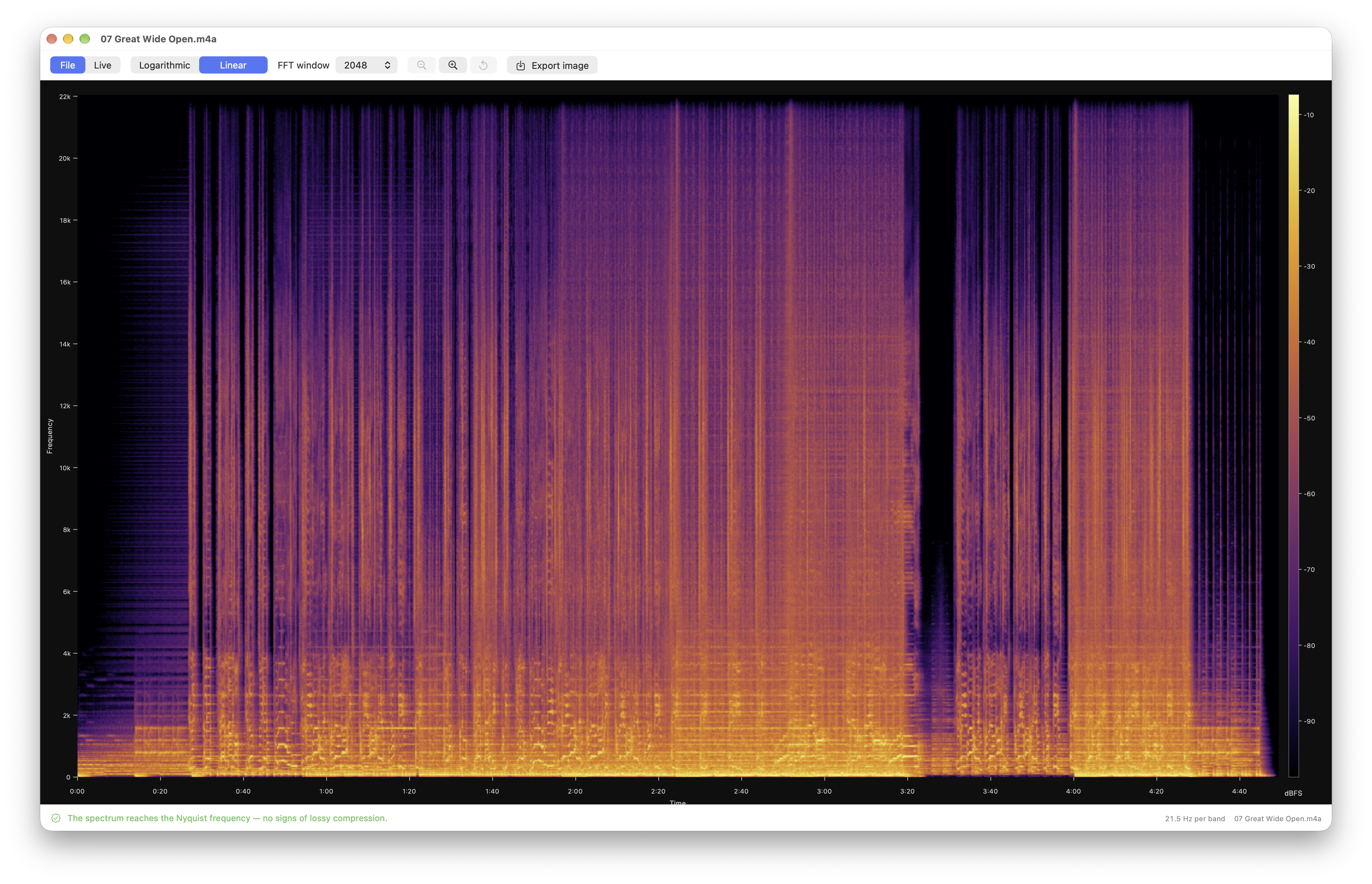Click the '22k' frequency axis label
The width and height of the screenshot is (1372, 884).
pyautogui.click(x=65, y=97)
